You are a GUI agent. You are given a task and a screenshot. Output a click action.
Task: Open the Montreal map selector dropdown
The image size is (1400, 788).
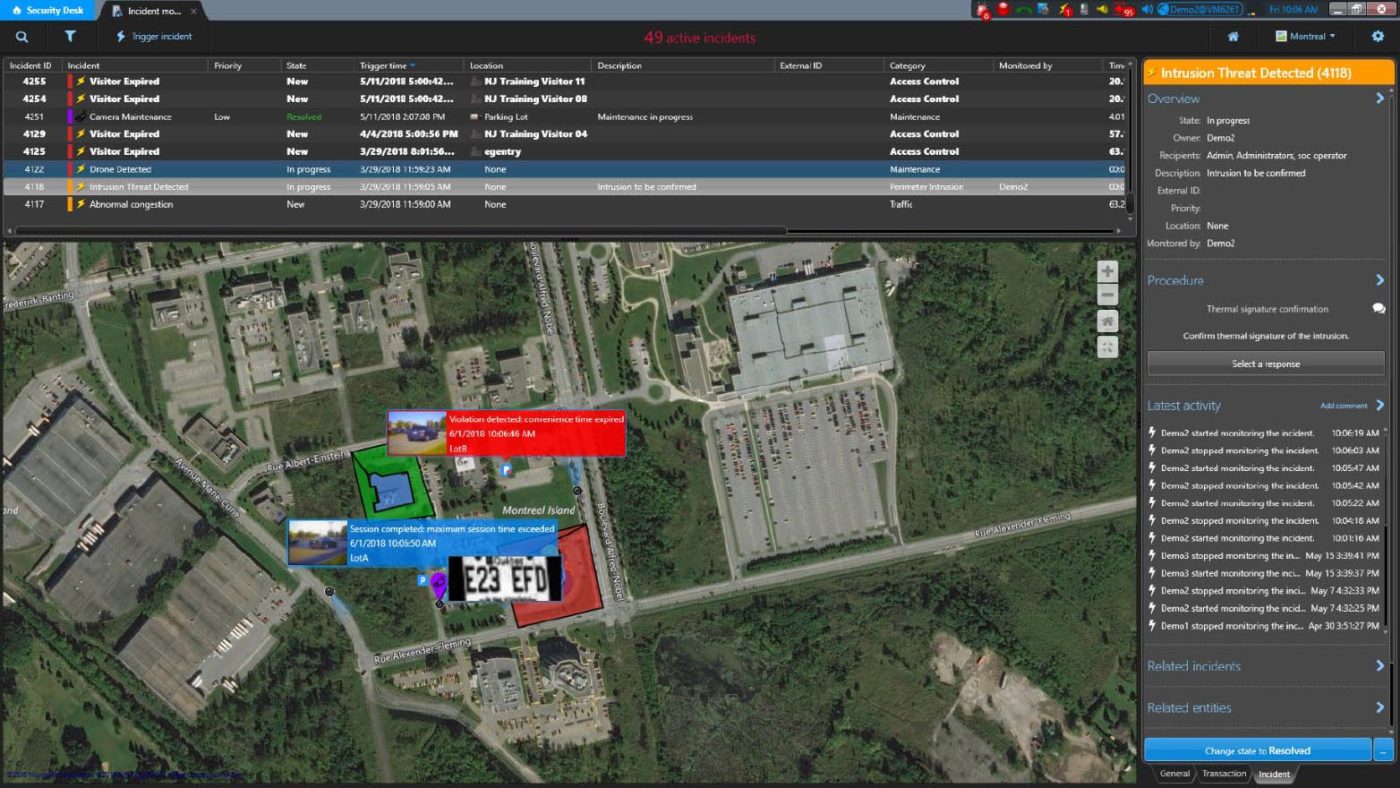pyautogui.click(x=1305, y=35)
